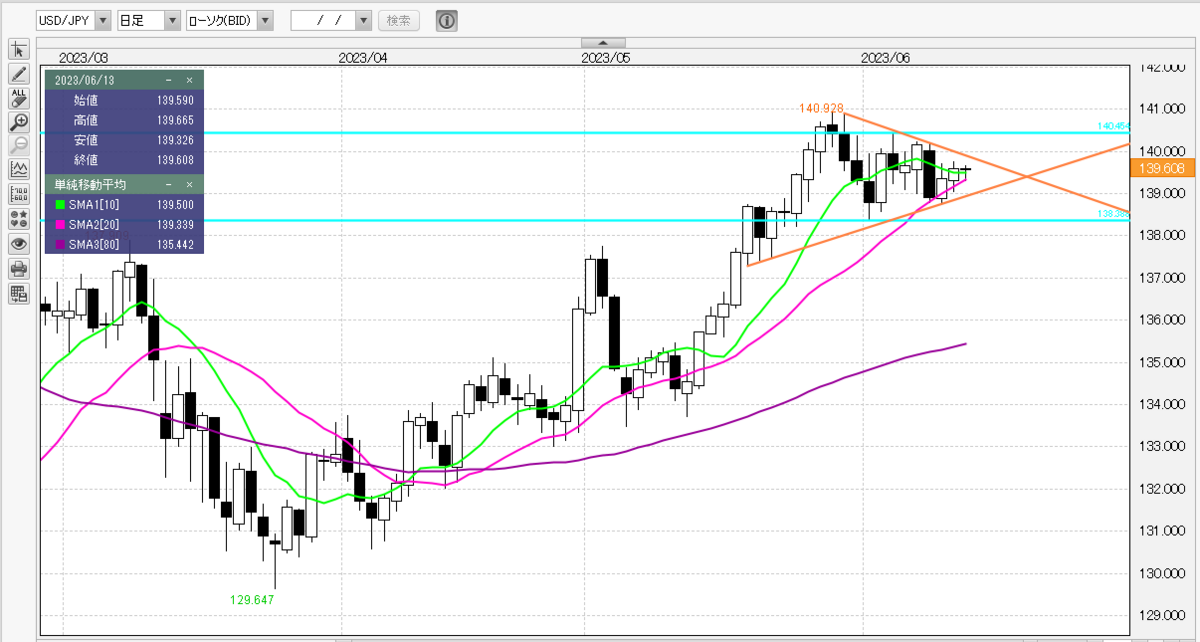Click the 終値 139.608 row
Image resolution: width=1200 pixels, height=642 pixels.
tap(124, 160)
